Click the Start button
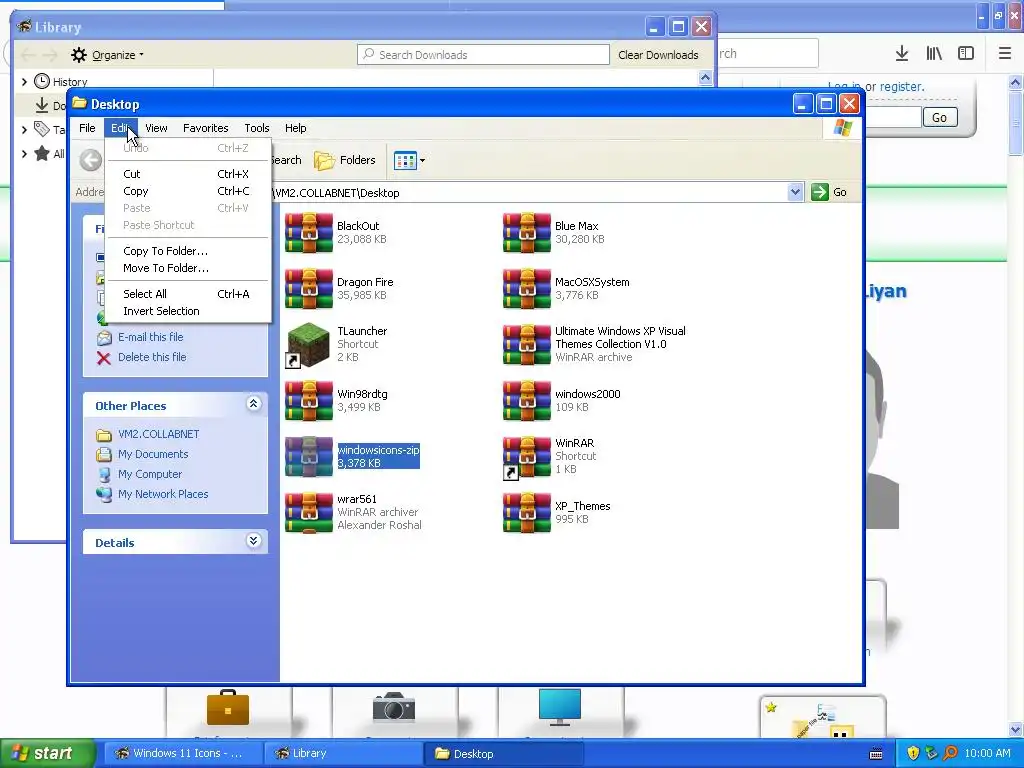 click(x=47, y=754)
